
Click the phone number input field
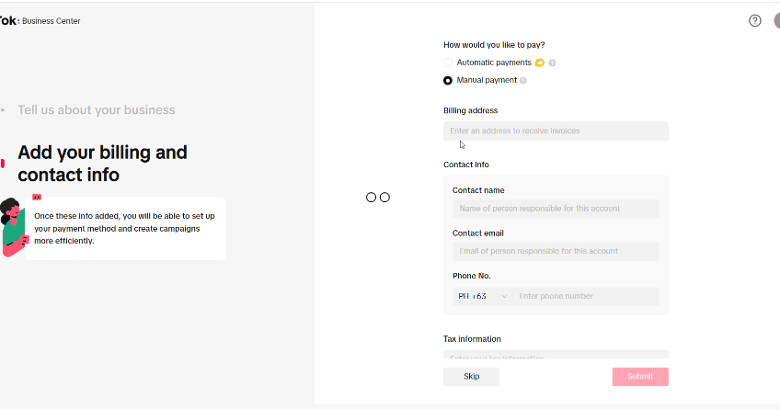tap(586, 297)
